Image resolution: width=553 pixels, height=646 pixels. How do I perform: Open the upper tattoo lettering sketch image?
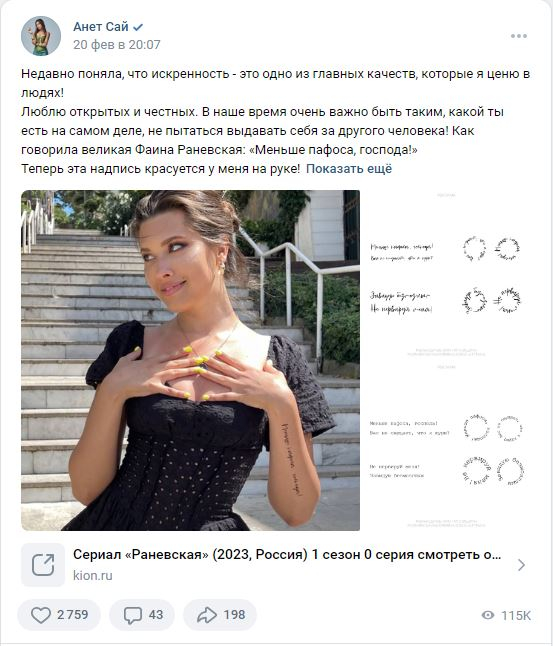(x=446, y=274)
